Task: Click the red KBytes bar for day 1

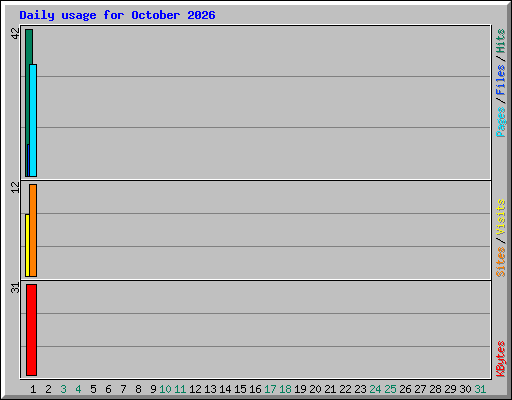Action: pyautogui.click(x=31, y=330)
